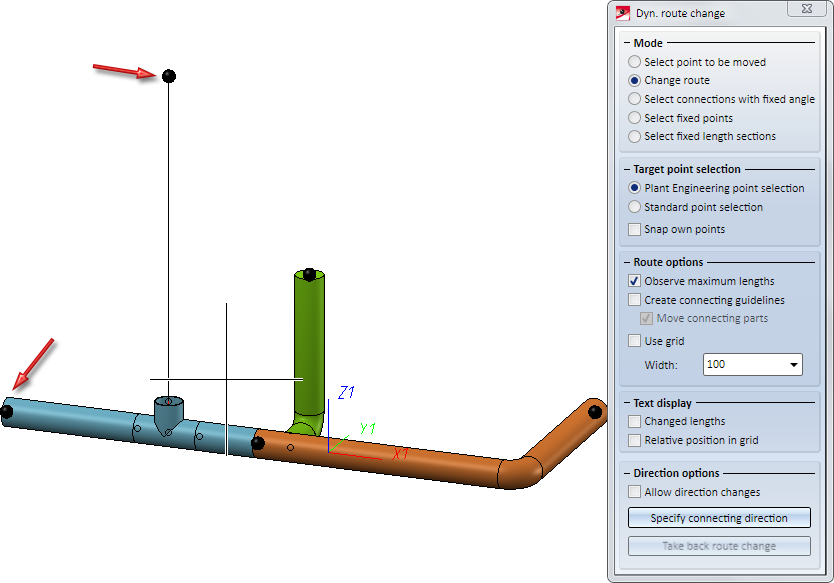Image resolution: width=834 pixels, height=583 pixels.
Task: Click the green vertical pipe
Action: (x=309, y=346)
